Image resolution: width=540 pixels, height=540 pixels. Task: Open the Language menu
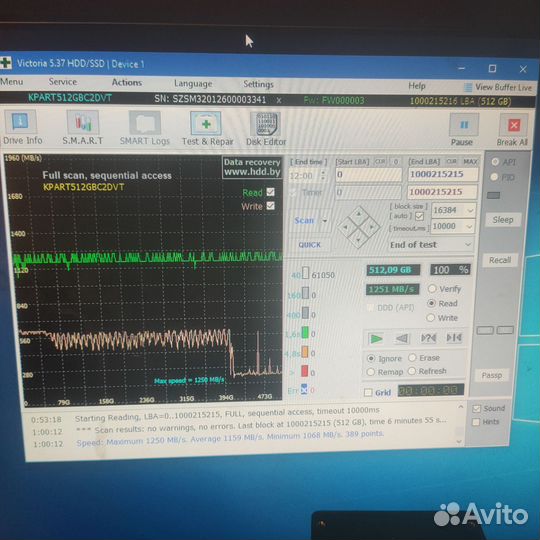tap(193, 83)
